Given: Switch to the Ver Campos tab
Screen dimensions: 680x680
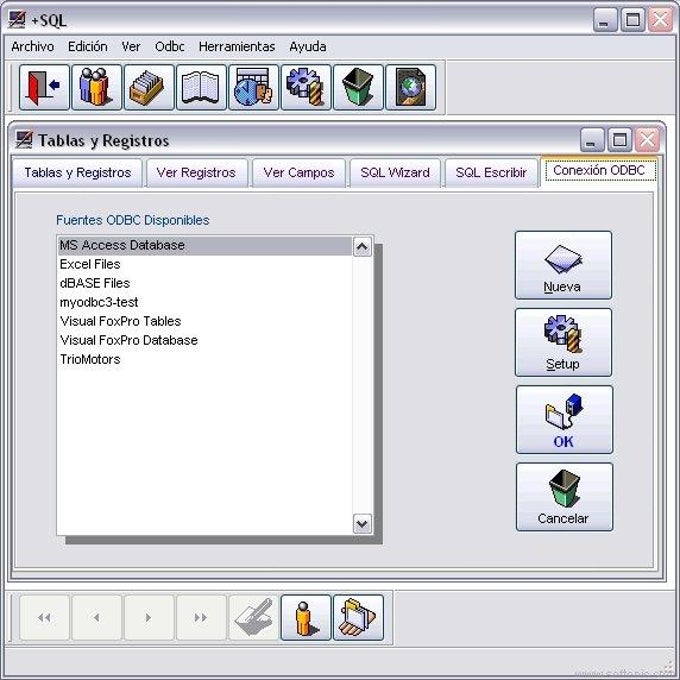Looking at the screenshot, I should (x=299, y=173).
